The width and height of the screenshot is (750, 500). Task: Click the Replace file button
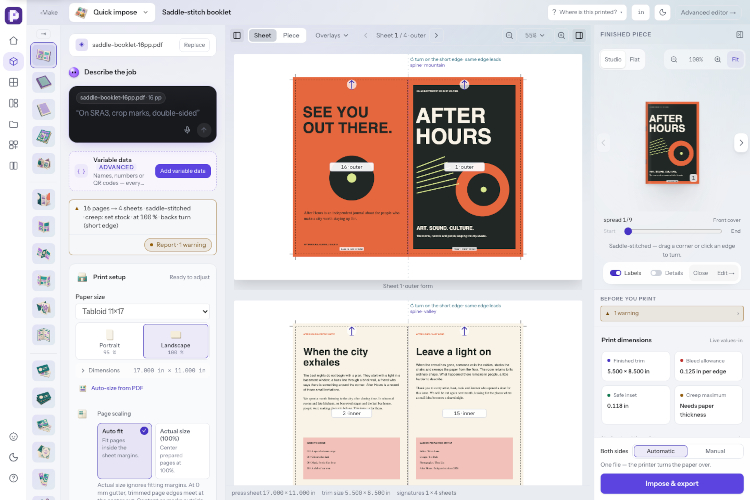click(195, 45)
